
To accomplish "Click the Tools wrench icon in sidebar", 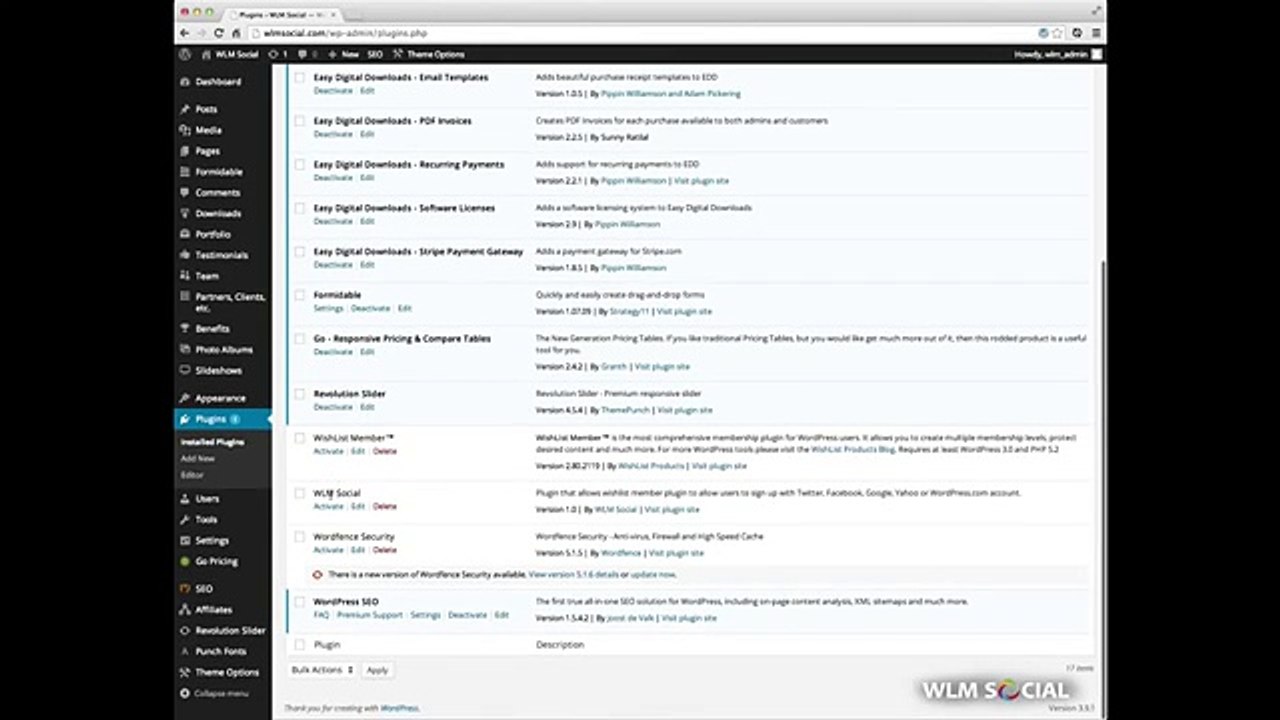I will tap(185, 519).
